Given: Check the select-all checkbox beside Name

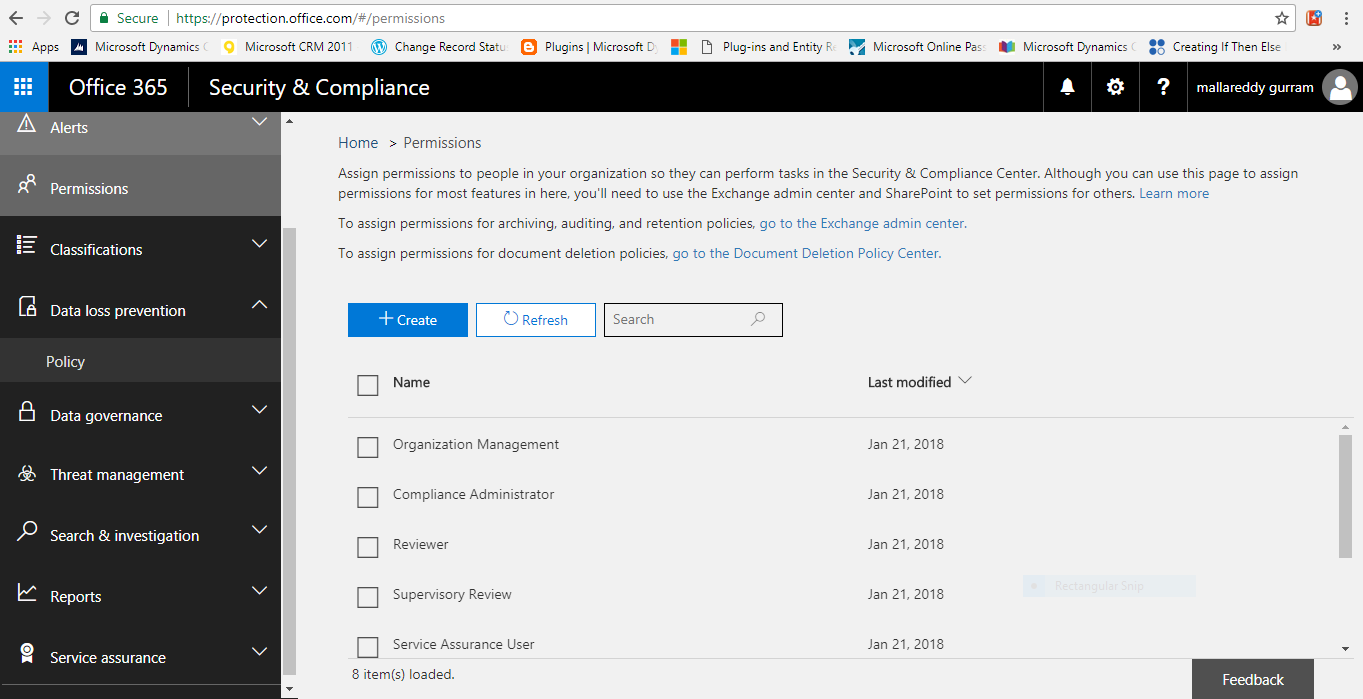Looking at the screenshot, I should point(368,385).
